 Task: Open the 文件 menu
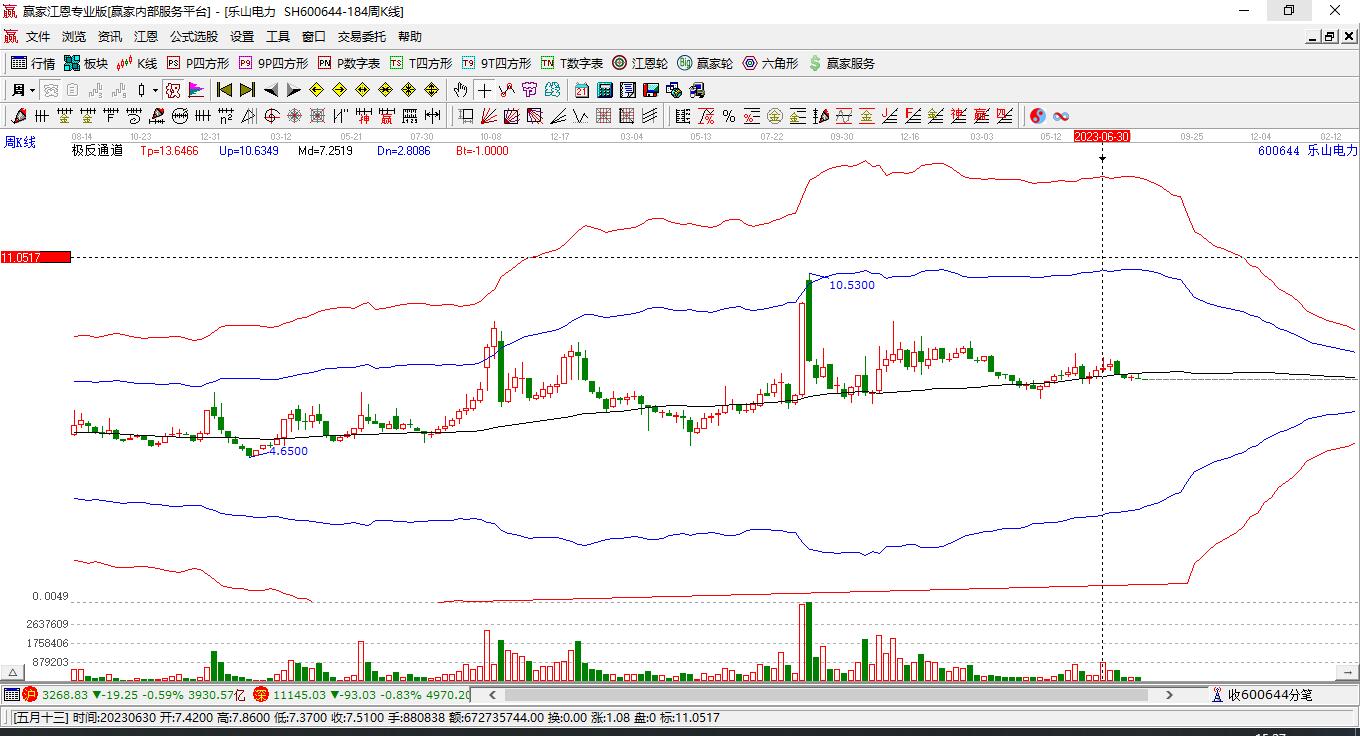point(38,36)
